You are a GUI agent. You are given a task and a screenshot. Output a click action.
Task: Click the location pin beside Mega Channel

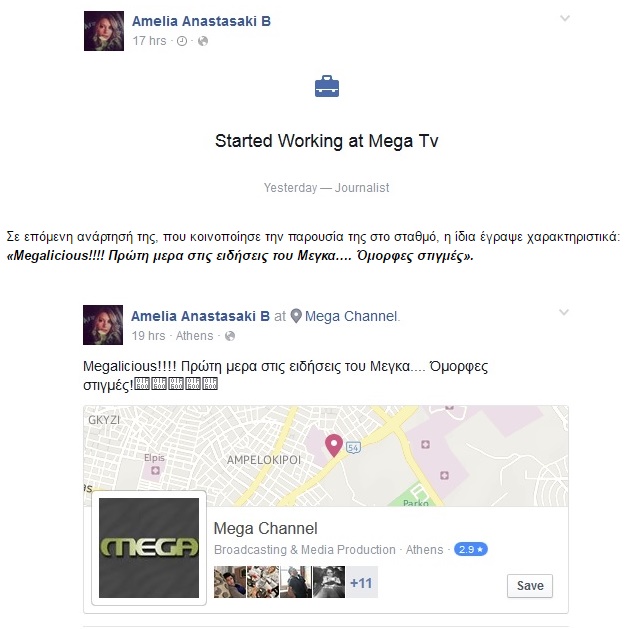click(x=296, y=316)
